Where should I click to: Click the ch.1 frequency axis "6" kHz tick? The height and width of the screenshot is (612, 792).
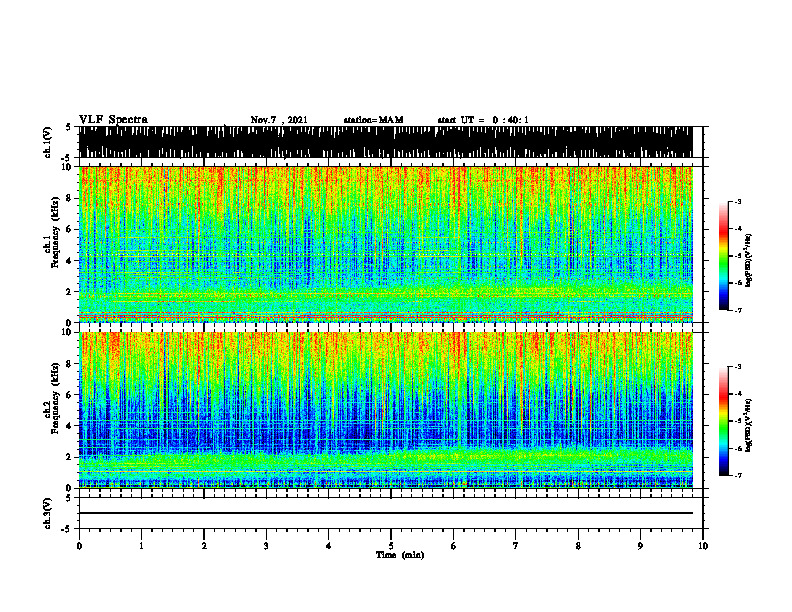(71, 229)
